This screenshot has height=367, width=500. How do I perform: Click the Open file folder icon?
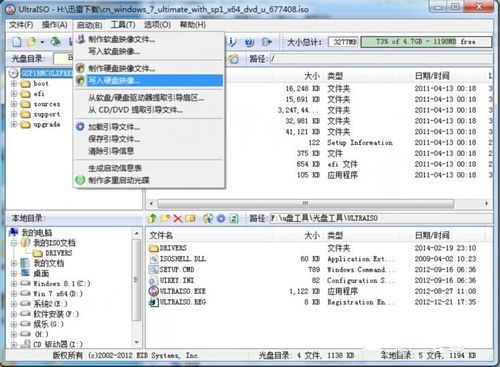pos(32,42)
